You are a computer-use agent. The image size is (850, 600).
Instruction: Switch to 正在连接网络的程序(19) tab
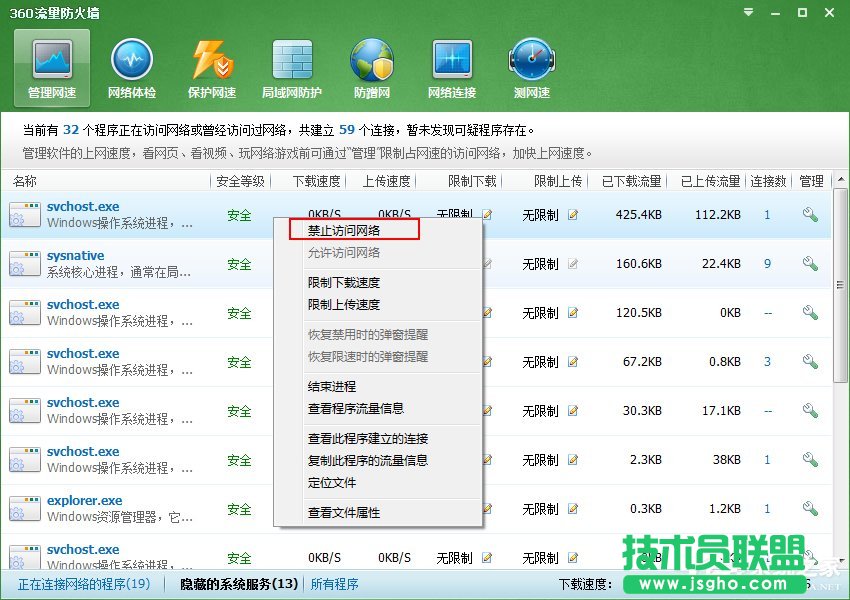(x=84, y=584)
